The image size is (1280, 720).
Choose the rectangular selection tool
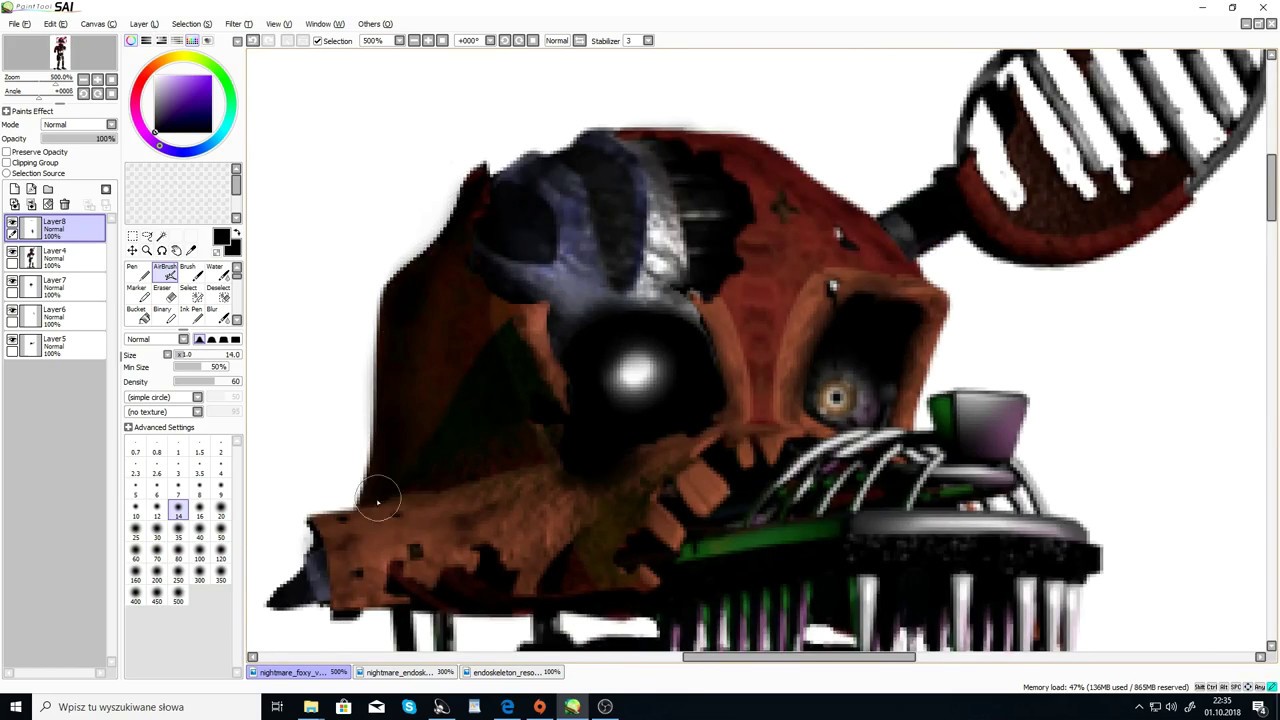pyautogui.click(x=132, y=236)
